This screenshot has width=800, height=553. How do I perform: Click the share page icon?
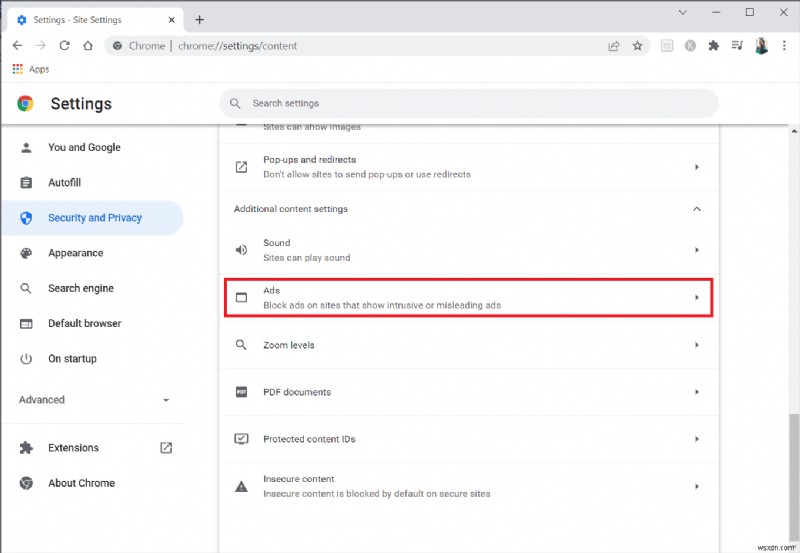pos(614,46)
